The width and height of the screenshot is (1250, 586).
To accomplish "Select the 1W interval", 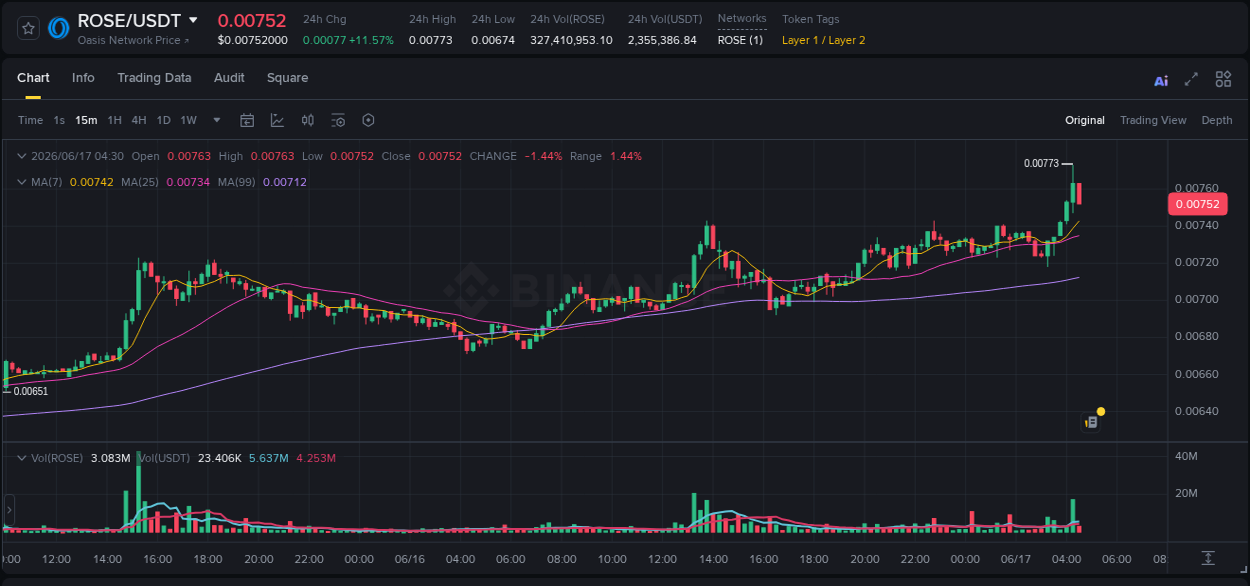I will 188,120.
